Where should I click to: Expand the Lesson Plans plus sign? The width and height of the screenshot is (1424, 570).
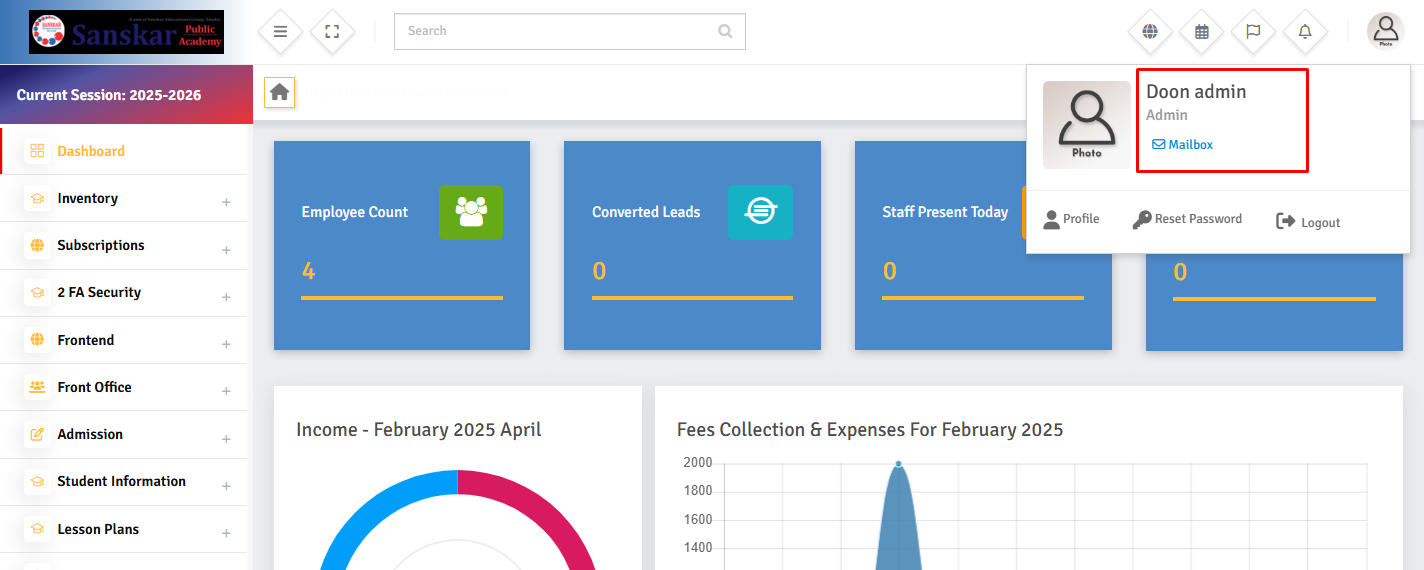pos(226,533)
